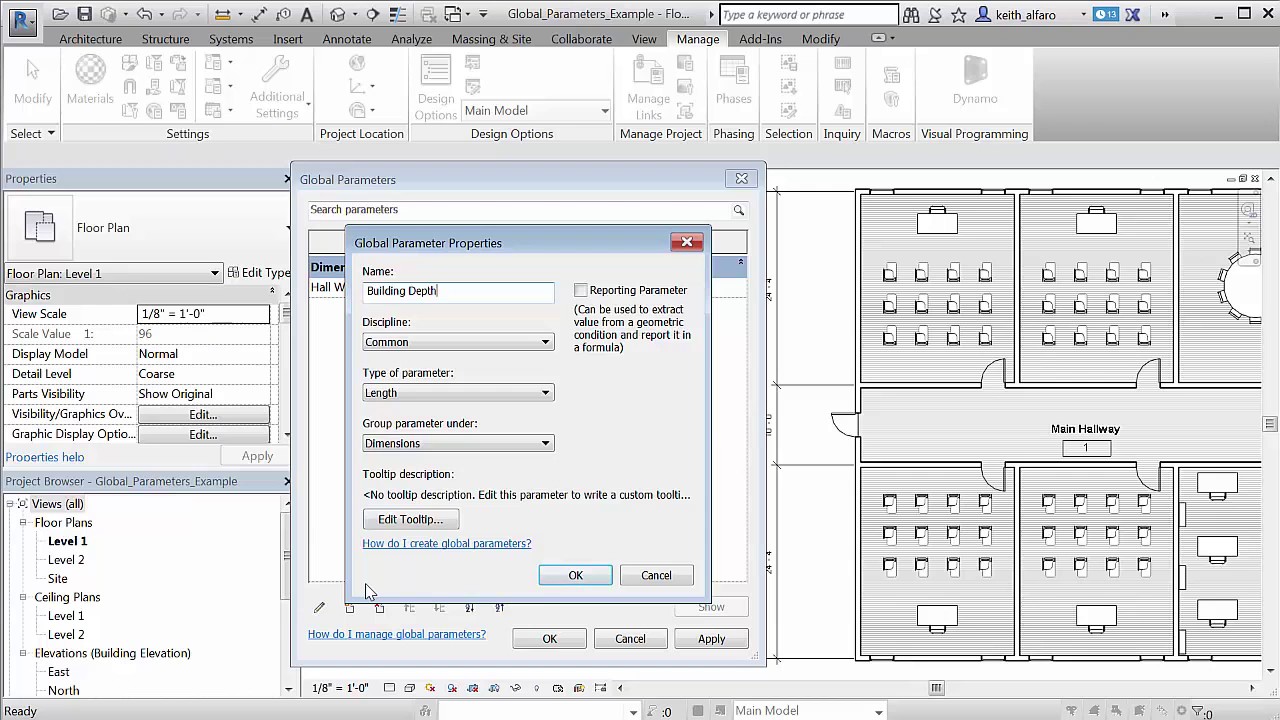Toggle the Reporting Parameter checkbox
This screenshot has height=720, width=1280.
[x=580, y=290]
